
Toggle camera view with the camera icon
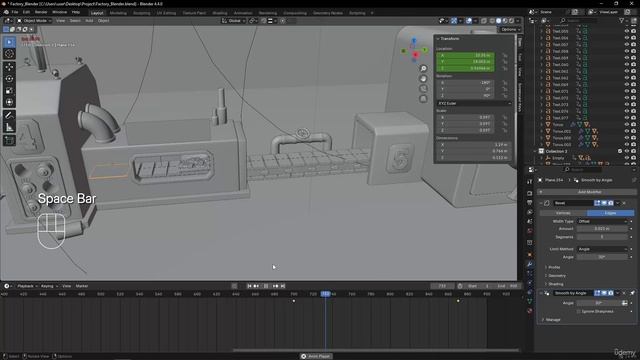click(x=423, y=89)
